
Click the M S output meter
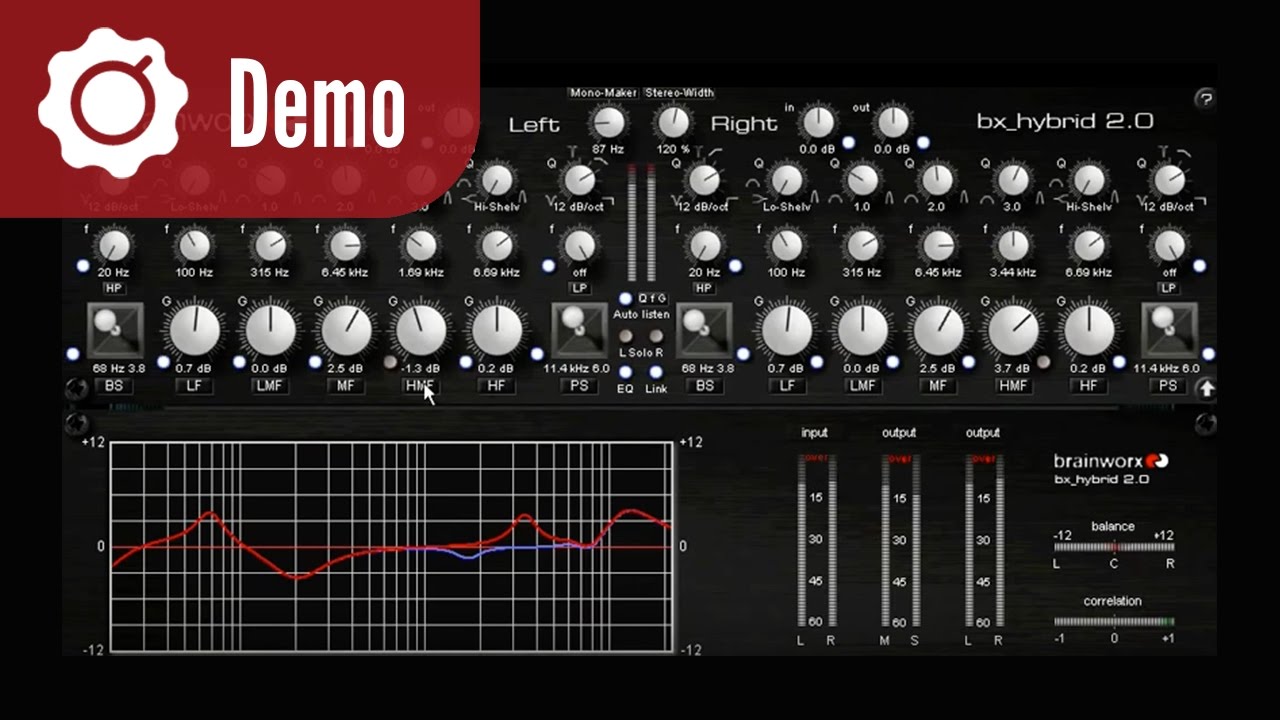[x=900, y=541]
